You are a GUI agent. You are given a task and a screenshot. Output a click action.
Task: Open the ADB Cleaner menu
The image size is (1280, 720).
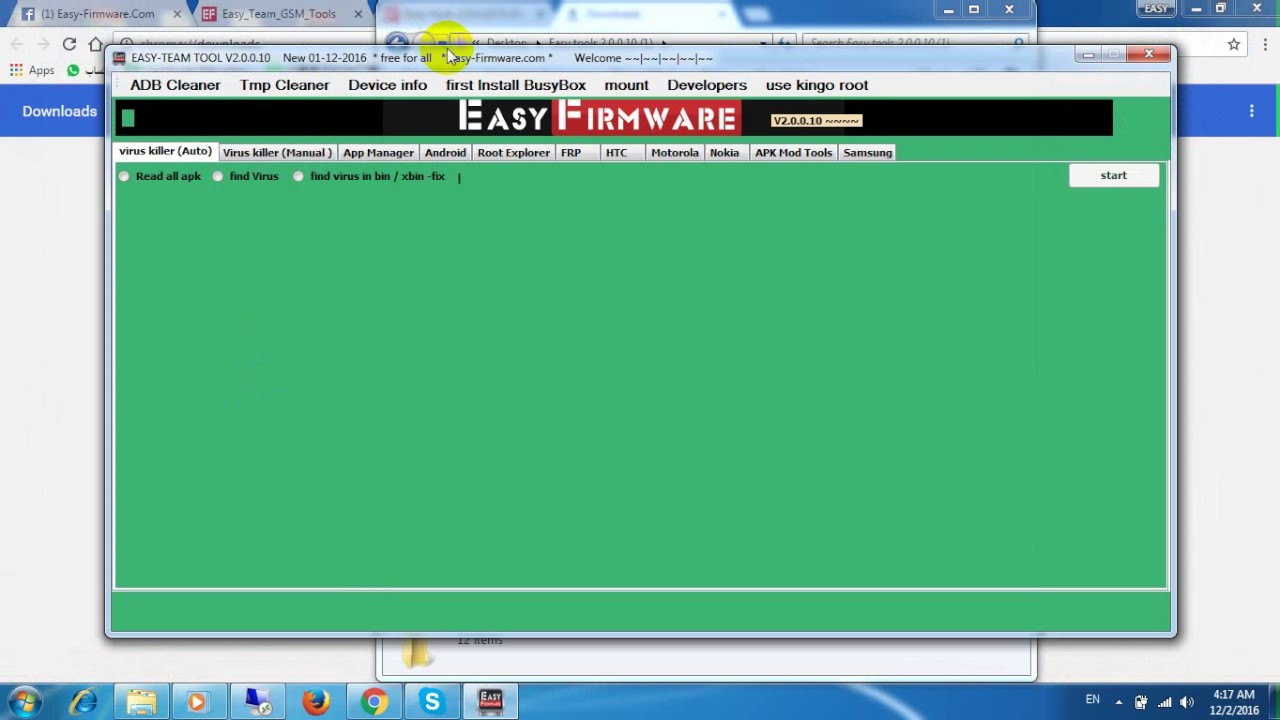(x=175, y=85)
